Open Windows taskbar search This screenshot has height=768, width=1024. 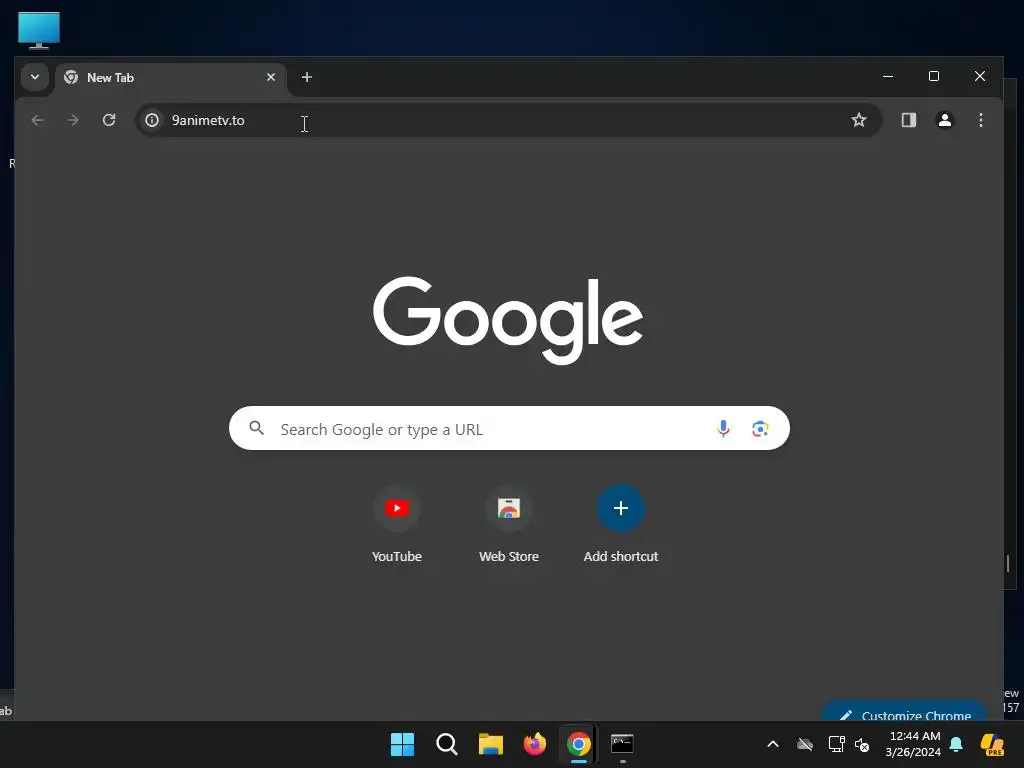coord(447,744)
